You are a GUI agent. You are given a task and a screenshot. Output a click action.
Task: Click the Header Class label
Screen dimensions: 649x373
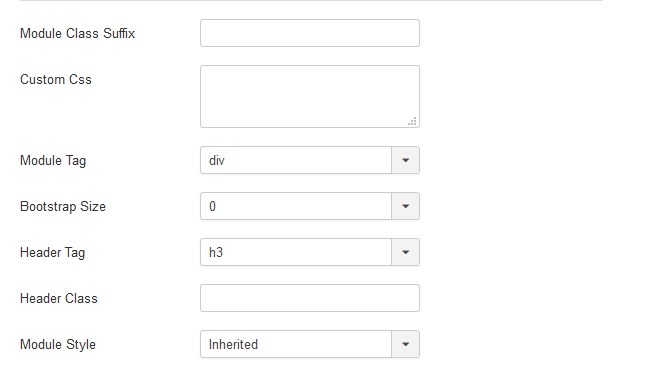click(59, 298)
